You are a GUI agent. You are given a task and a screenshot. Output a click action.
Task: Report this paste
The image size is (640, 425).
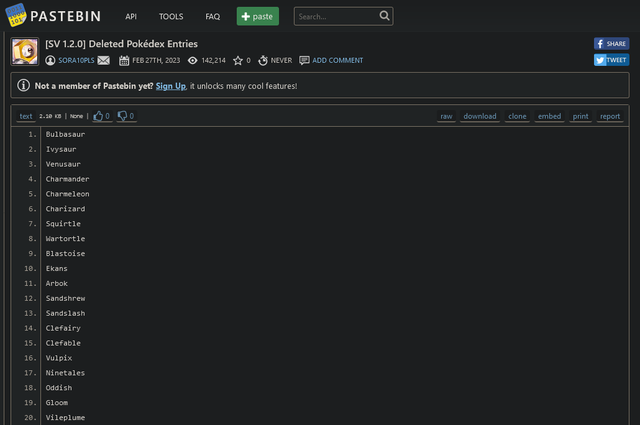[x=610, y=116]
